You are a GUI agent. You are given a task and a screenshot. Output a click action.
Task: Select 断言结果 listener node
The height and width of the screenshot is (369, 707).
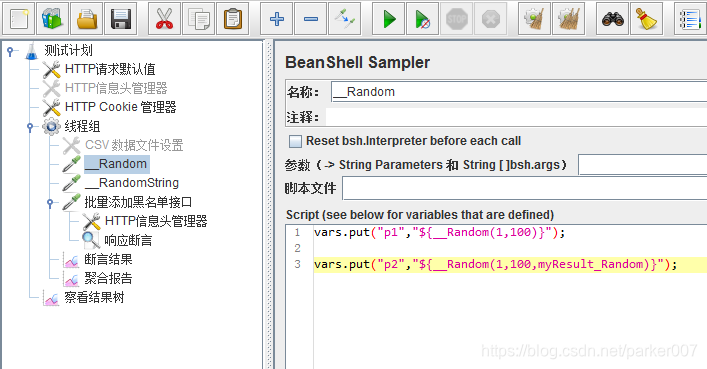click(108, 259)
